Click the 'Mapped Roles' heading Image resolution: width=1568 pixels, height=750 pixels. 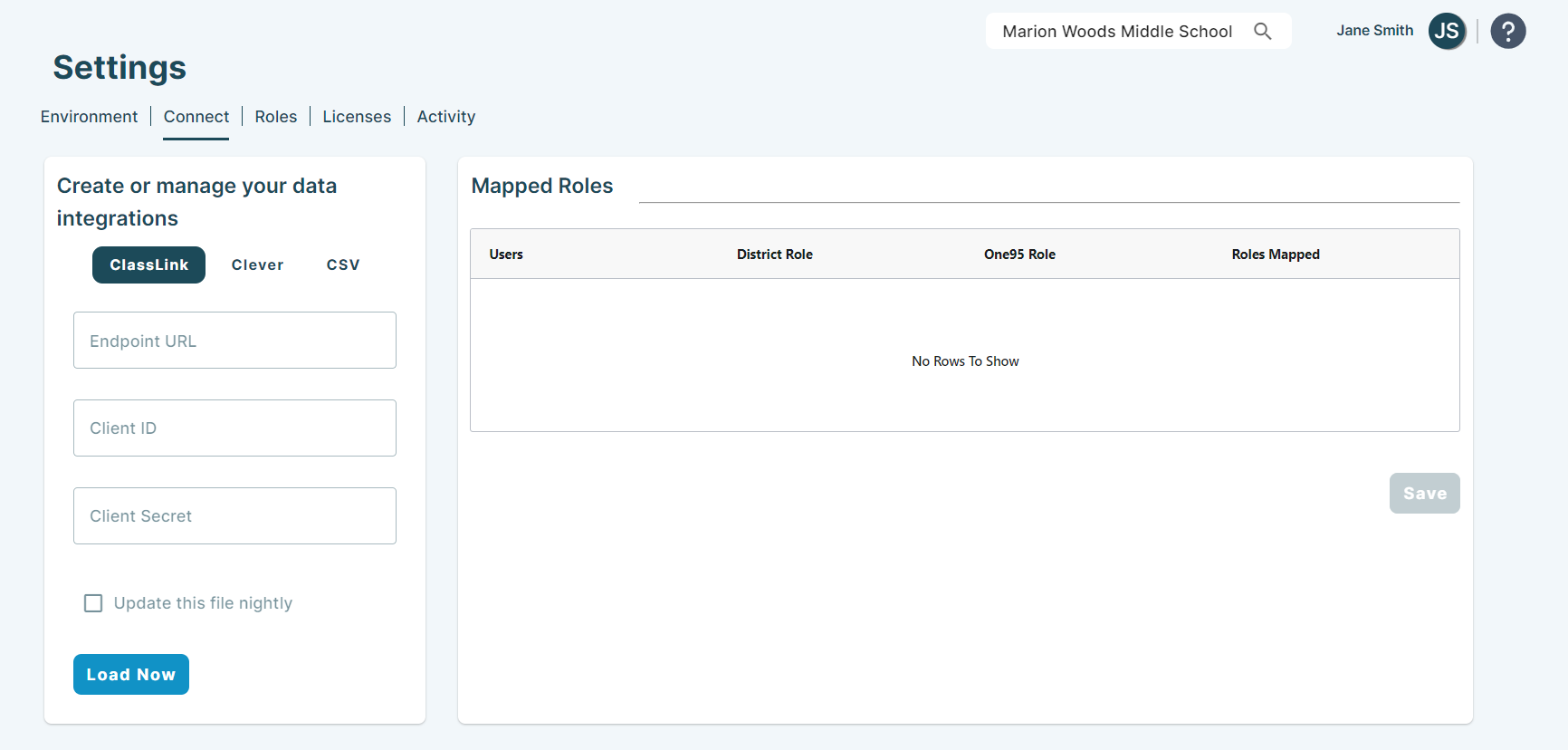coord(542,186)
